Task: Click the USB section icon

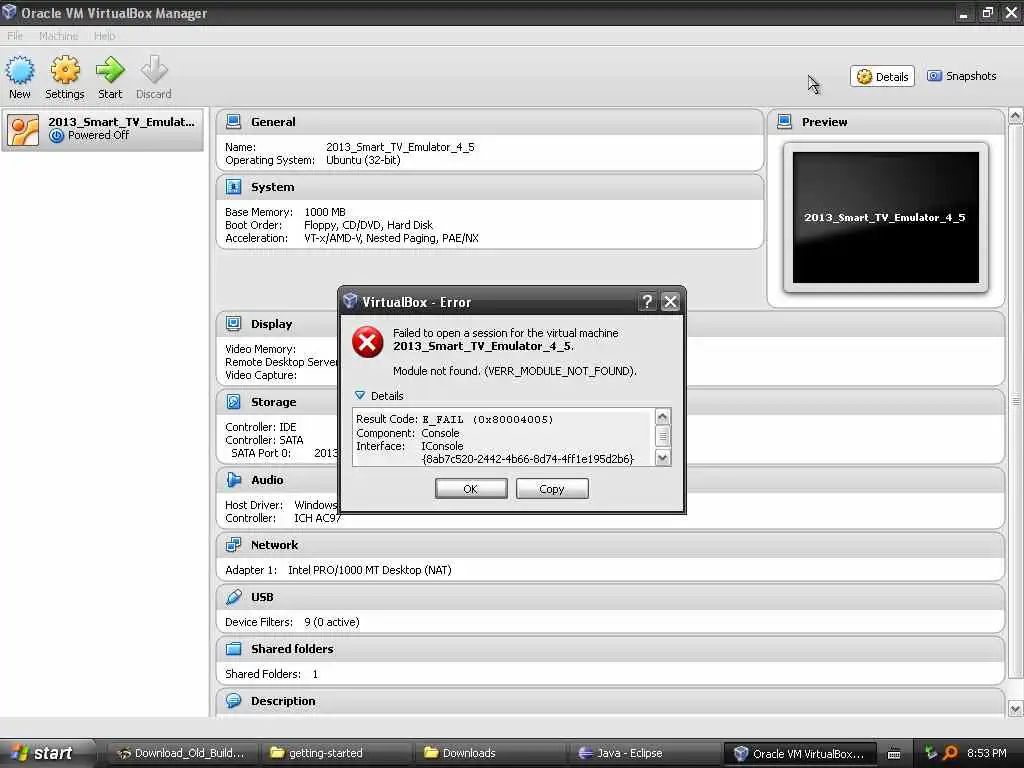Action: point(233,597)
